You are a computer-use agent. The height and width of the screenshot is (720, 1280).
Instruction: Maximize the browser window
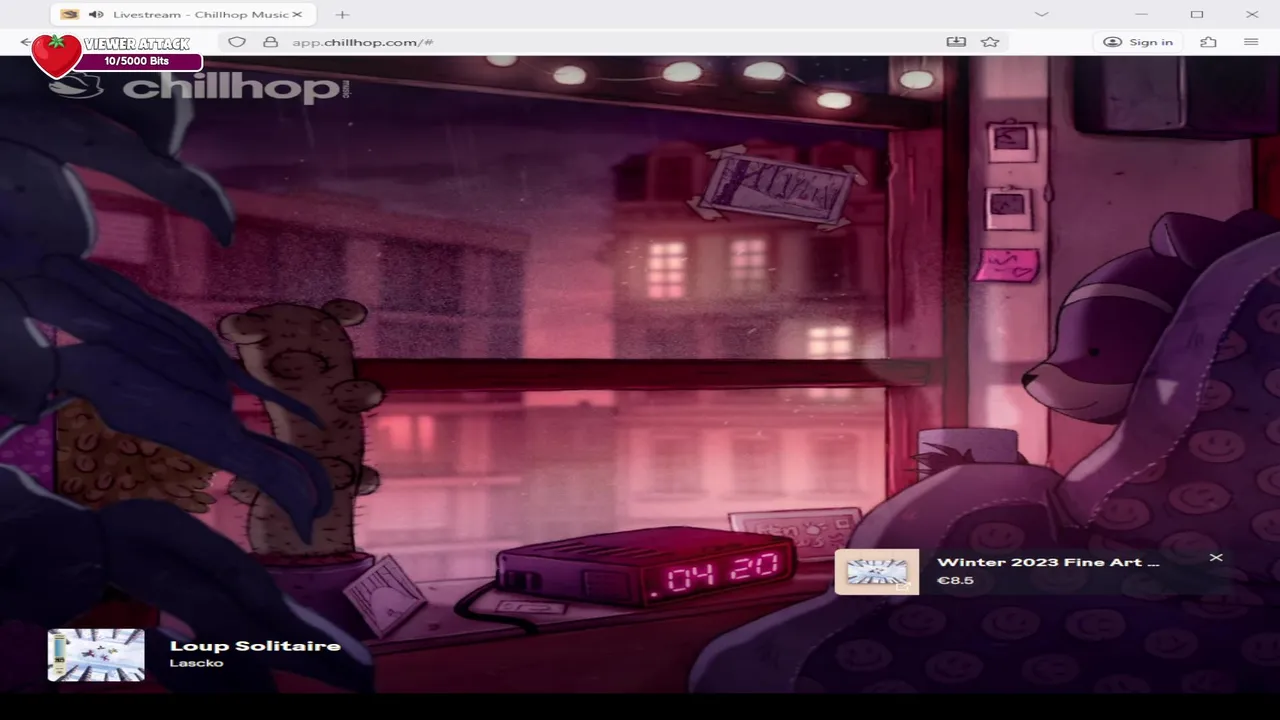click(x=1197, y=14)
